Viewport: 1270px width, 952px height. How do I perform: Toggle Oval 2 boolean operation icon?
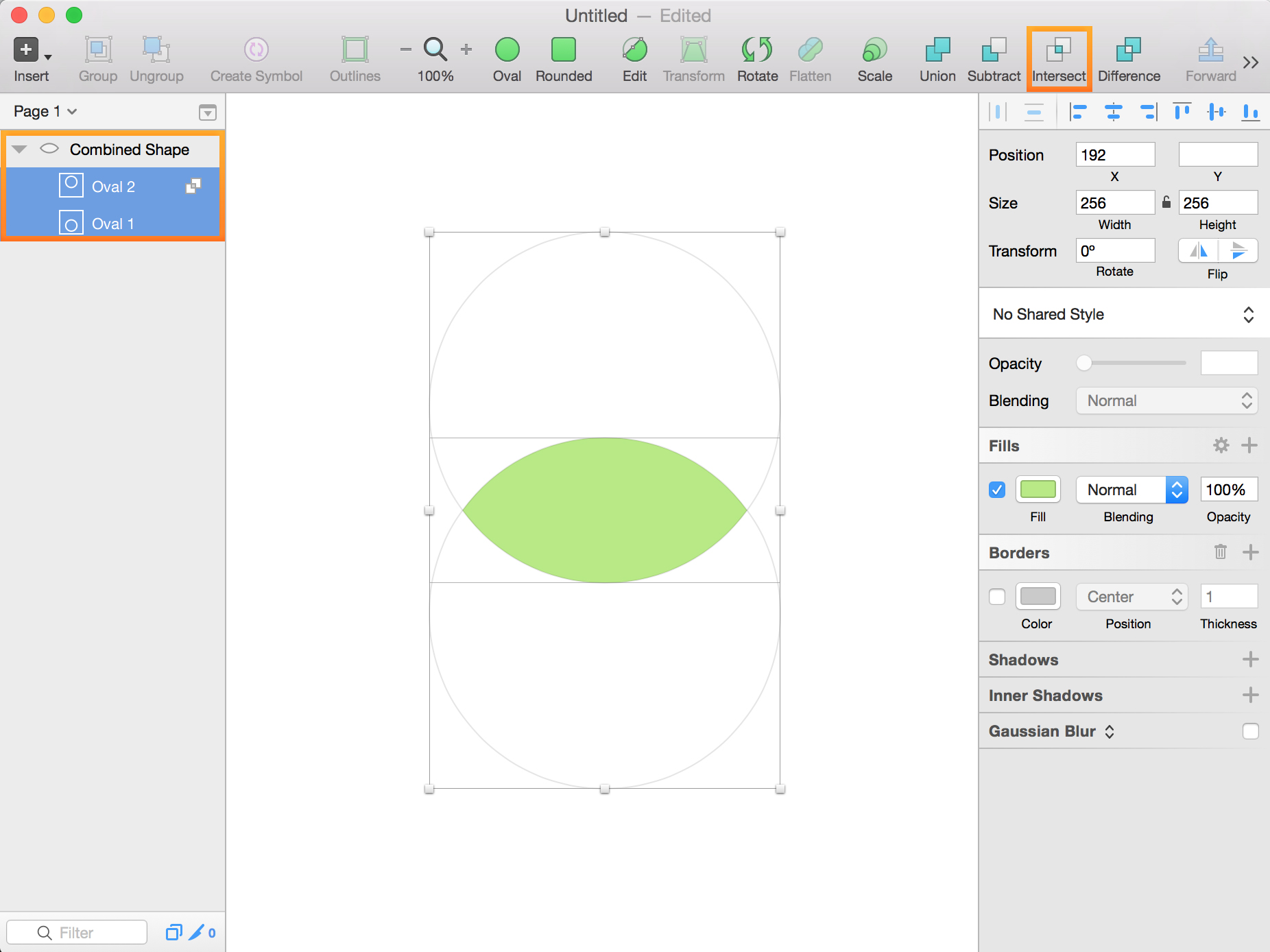(193, 186)
